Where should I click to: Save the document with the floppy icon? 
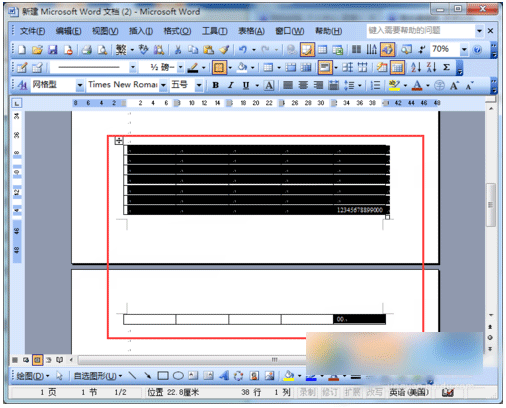click(53, 50)
